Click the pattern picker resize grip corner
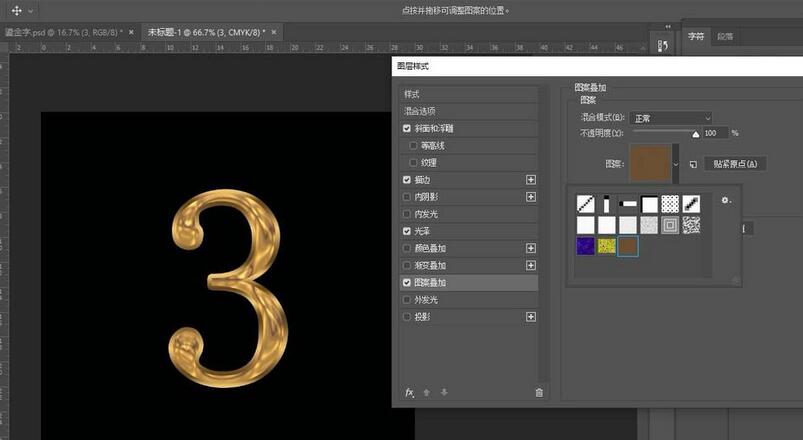 (735, 280)
